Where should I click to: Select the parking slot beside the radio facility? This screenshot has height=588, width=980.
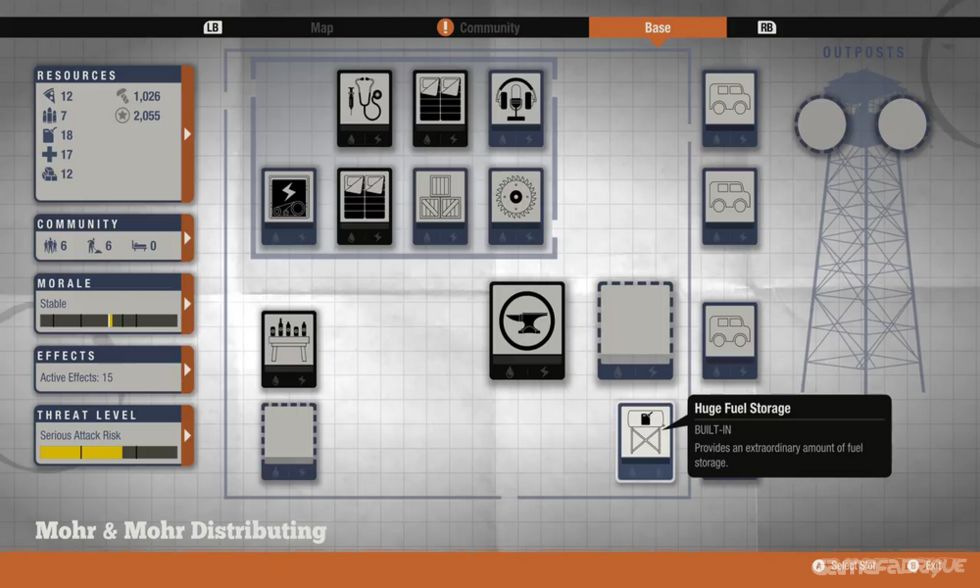pyautogui.click(x=729, y=109)
